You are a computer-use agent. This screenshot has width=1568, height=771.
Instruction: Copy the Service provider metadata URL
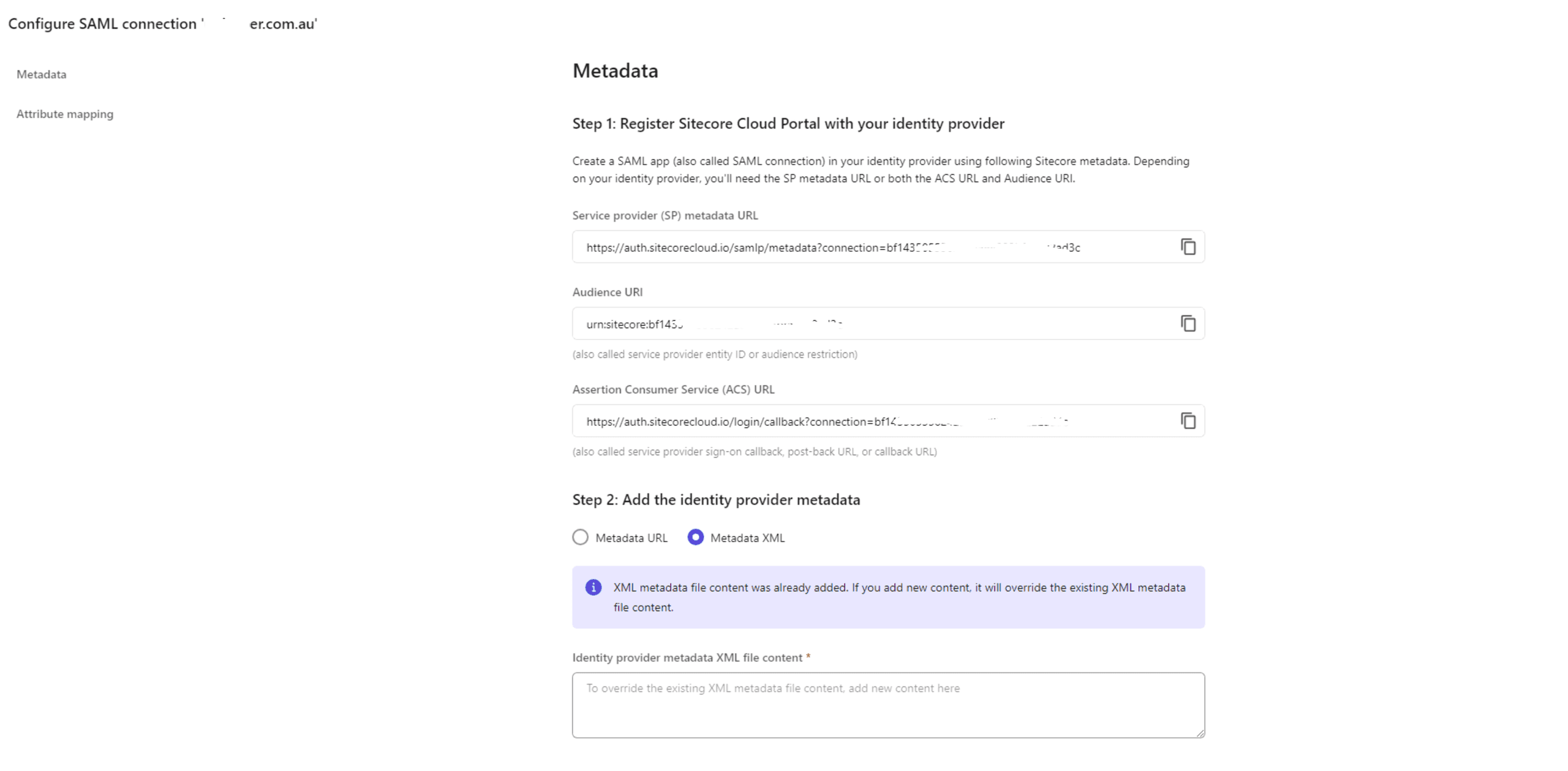click(x=1188, y=247)
